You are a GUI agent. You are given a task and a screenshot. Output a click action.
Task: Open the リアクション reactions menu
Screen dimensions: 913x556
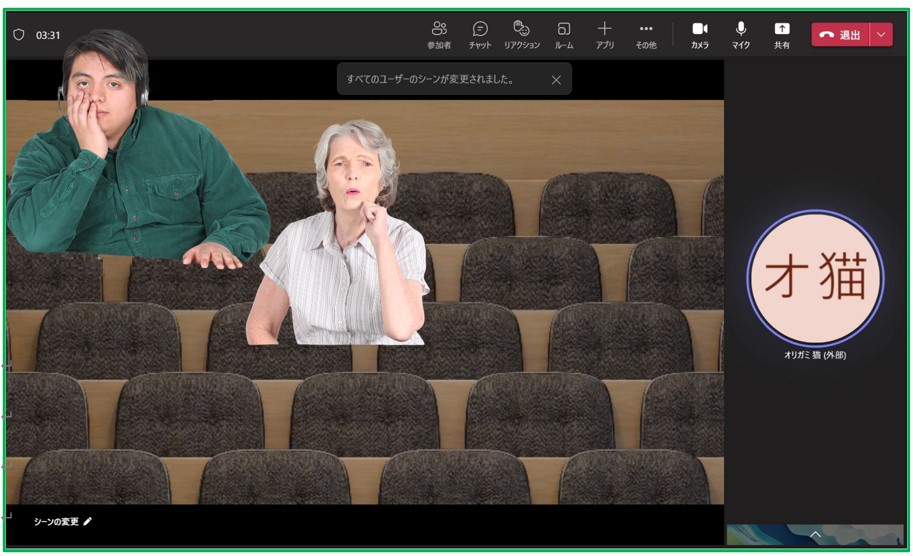521,34
